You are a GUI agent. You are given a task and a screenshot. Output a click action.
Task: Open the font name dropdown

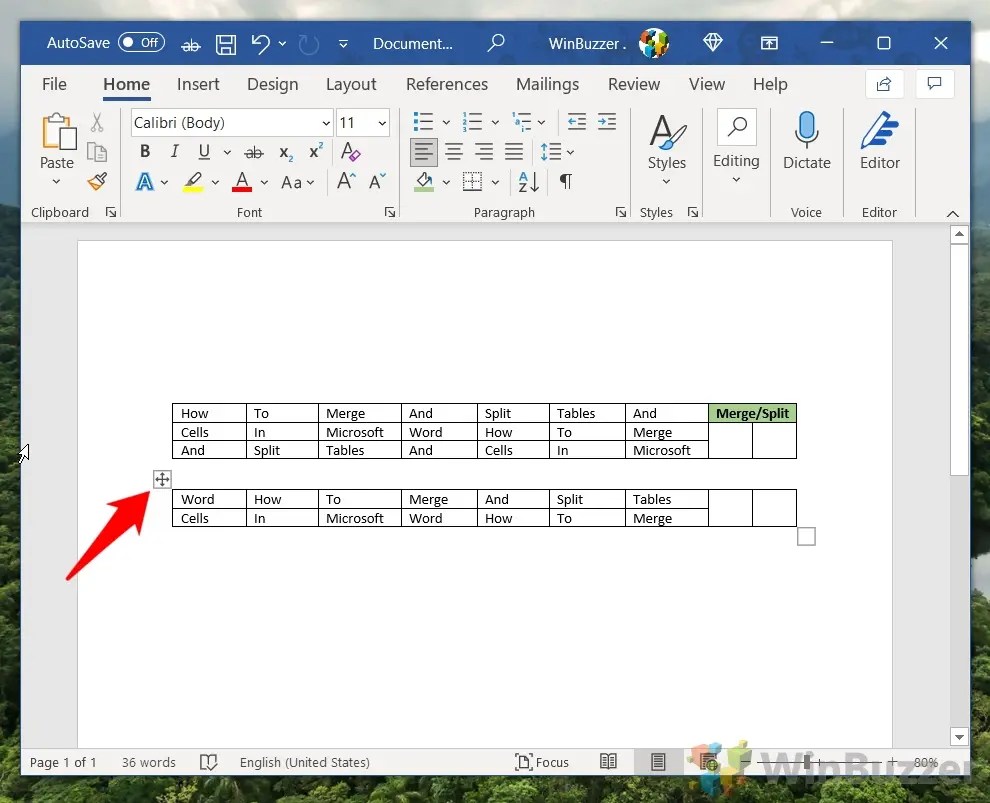[325, 122]
